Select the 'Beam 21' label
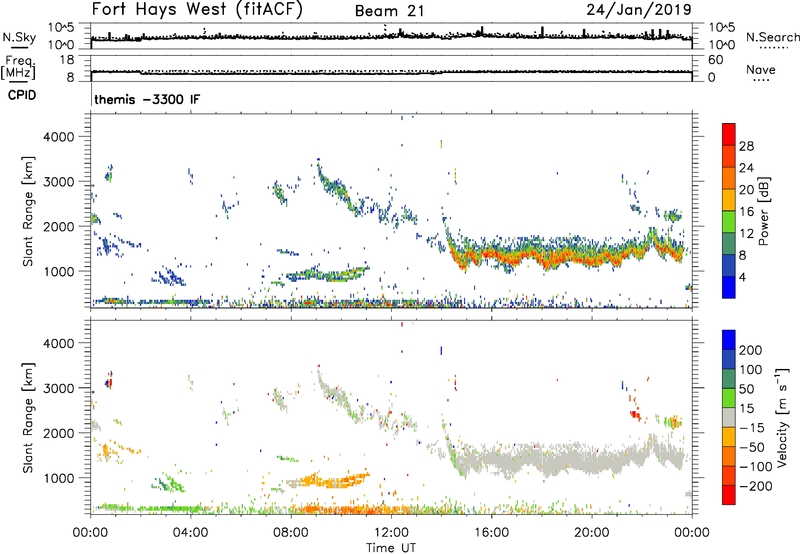The height and width of the screenshot is (554, 800). click(389, 11)
